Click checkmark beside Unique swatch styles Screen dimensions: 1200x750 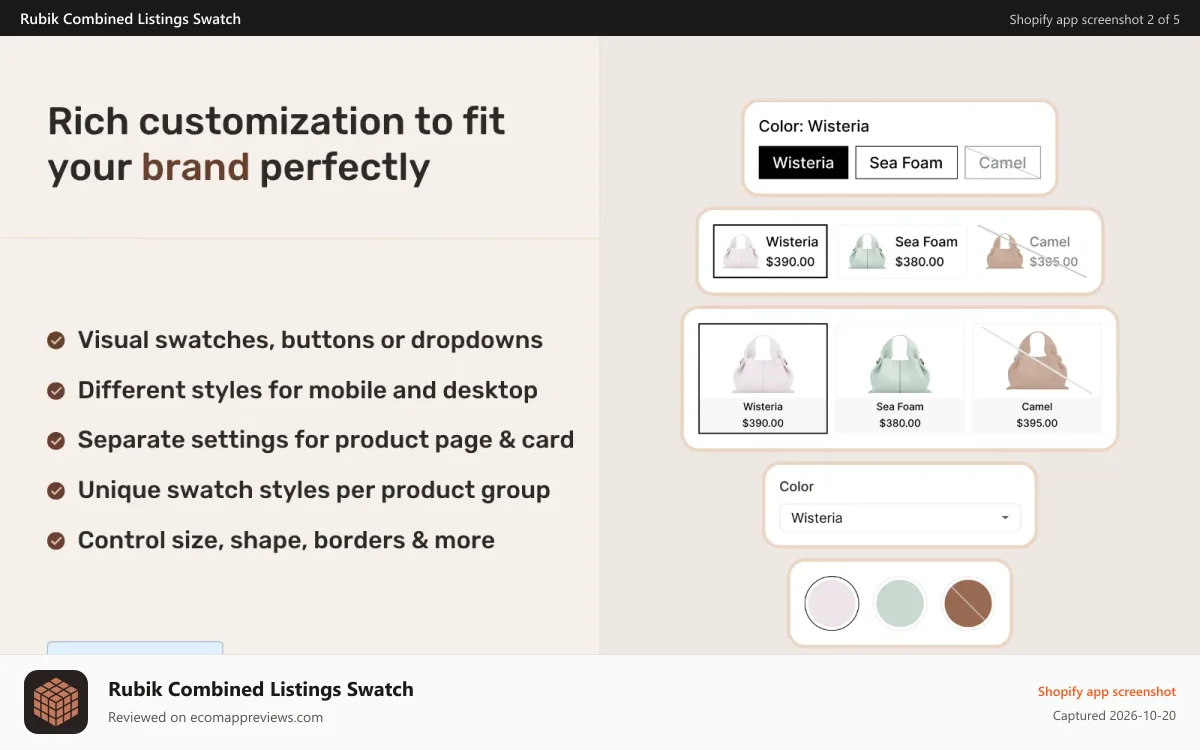pyautogui.click(x=57, y=490)
